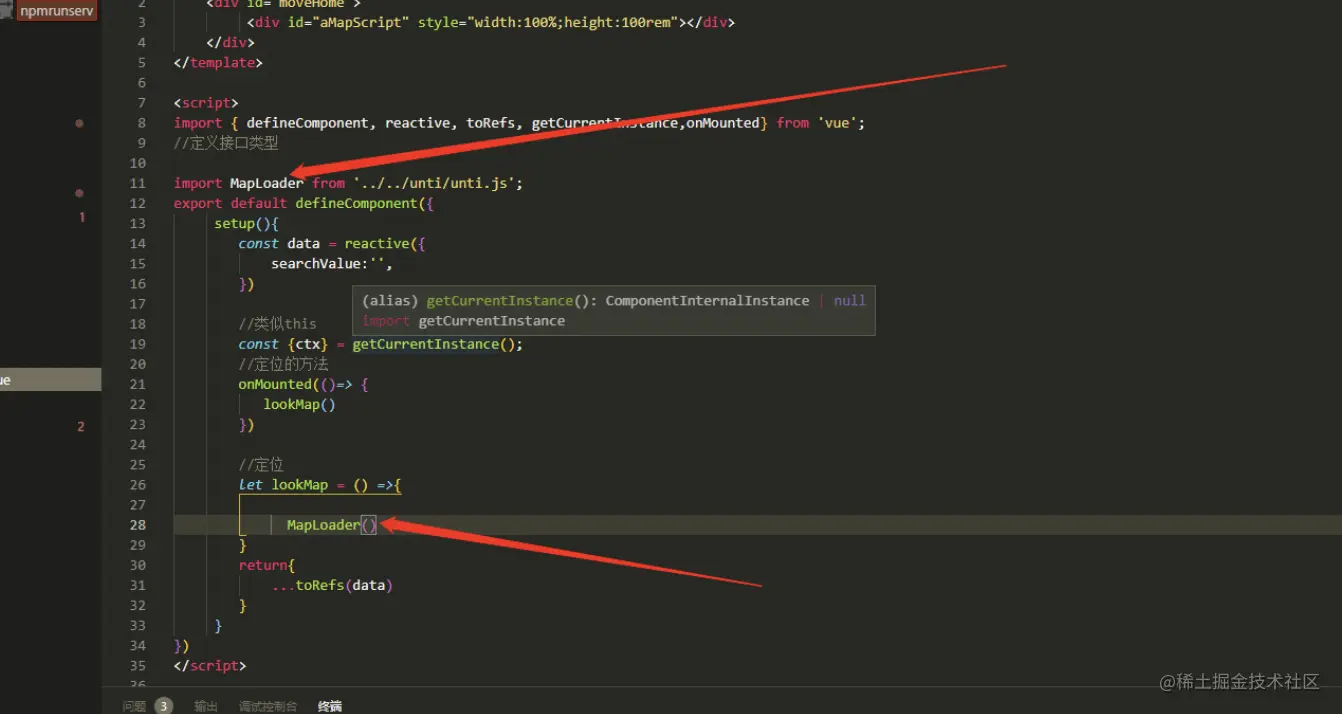Click the closing </template> tag

[218, 62]
